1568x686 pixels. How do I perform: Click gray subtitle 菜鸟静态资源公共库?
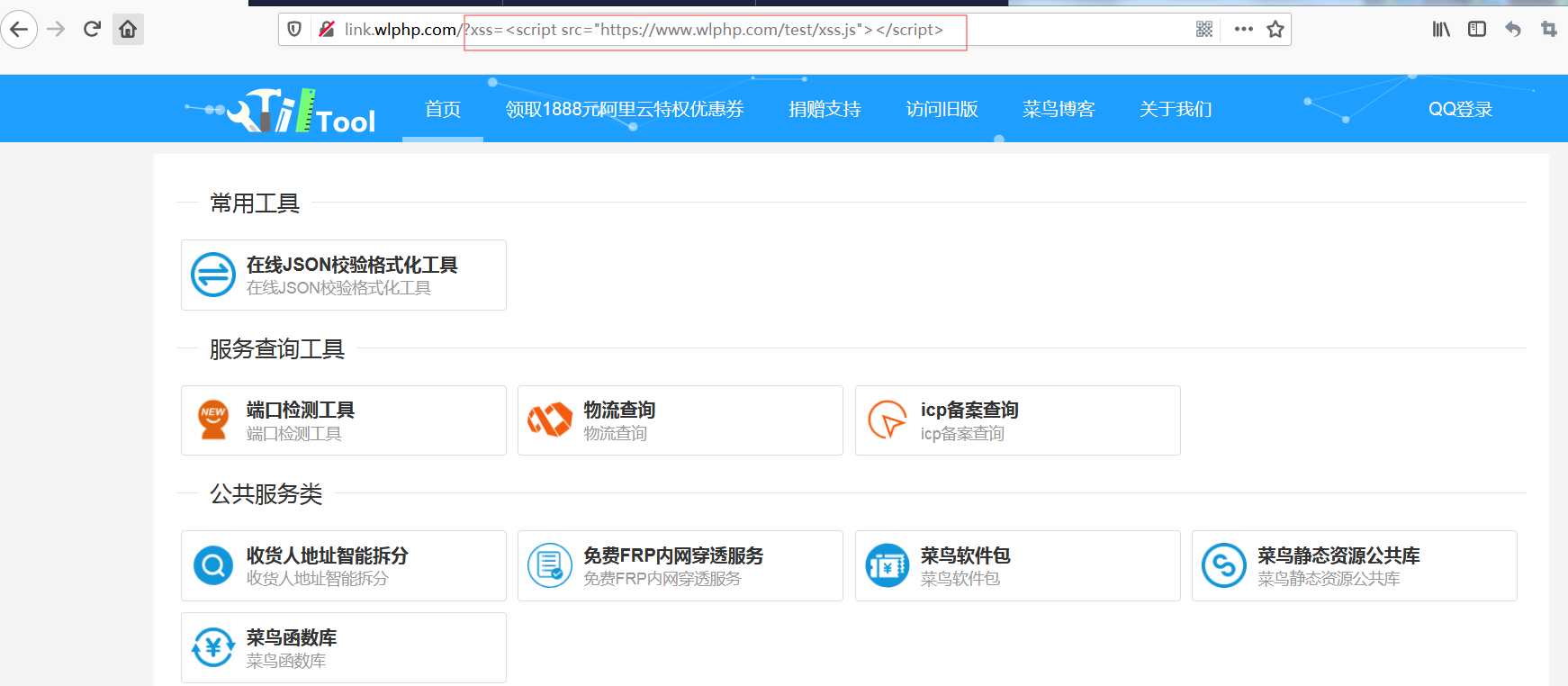(1329, 579)
